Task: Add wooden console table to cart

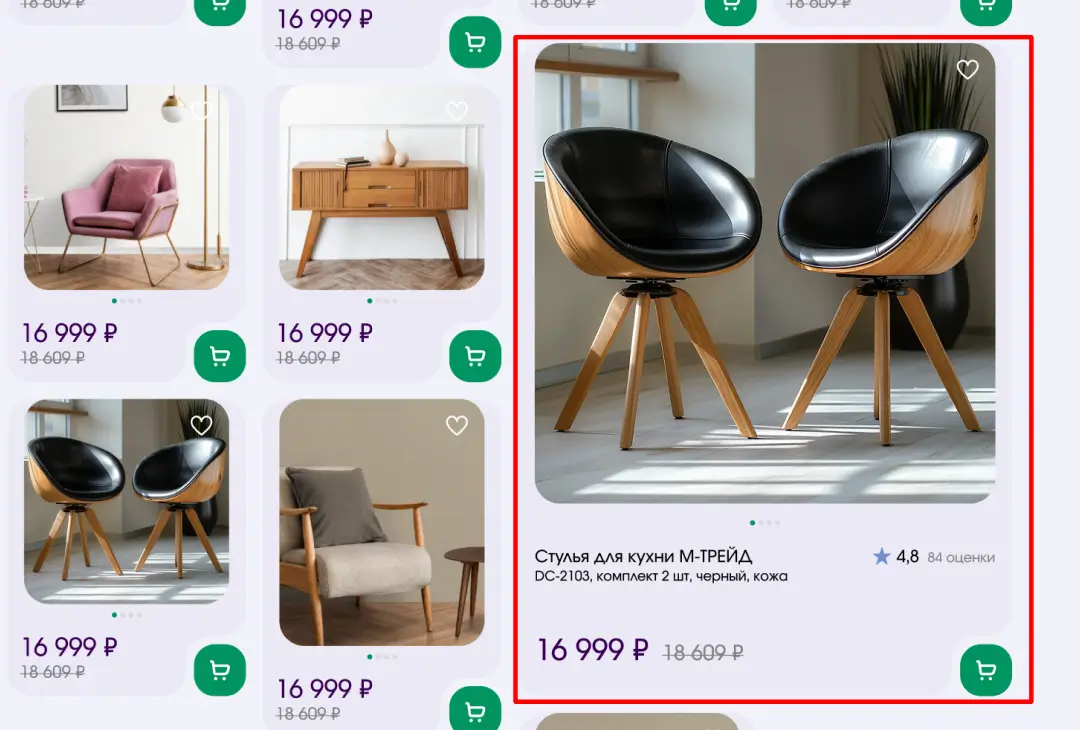Action: (475, 356)
